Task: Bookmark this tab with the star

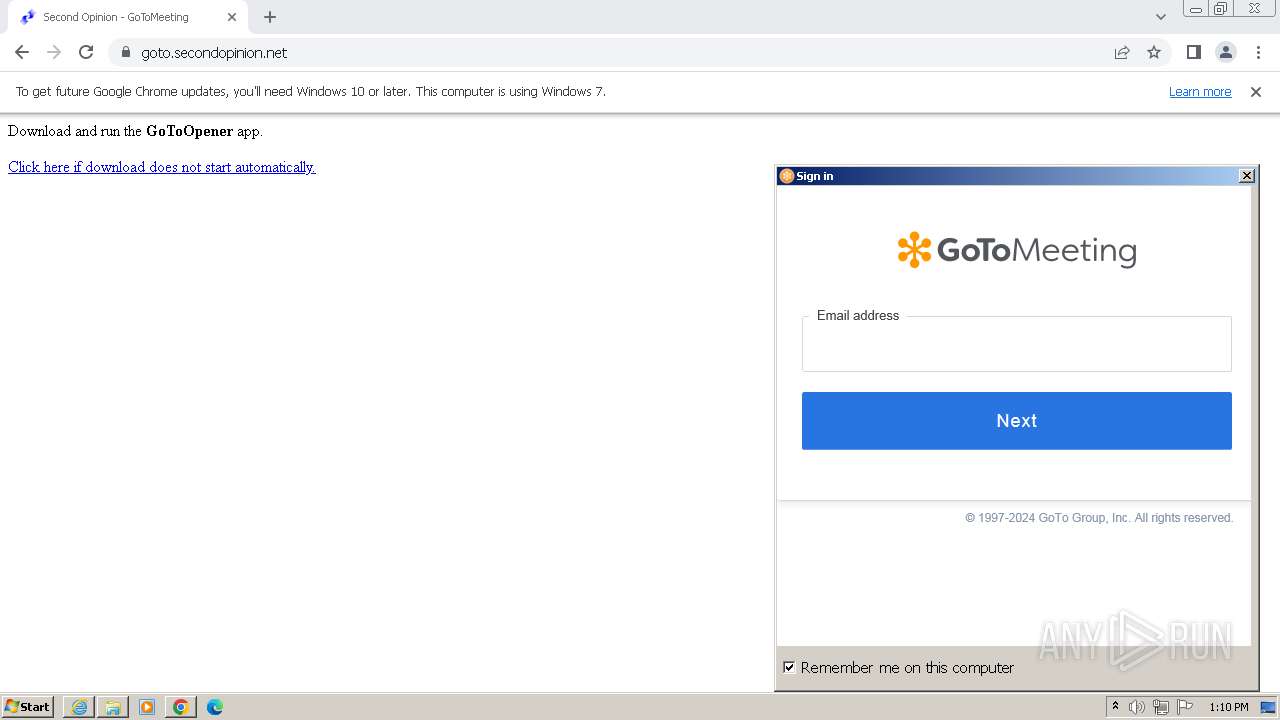Action: point(1154,52)
